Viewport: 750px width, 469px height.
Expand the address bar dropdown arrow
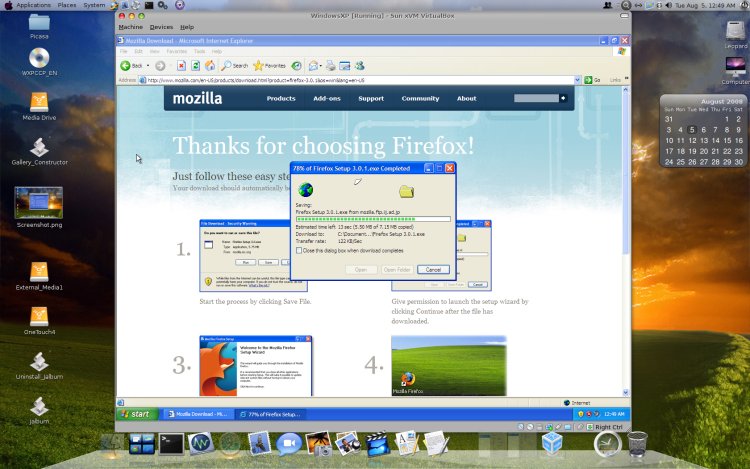[x=577, y=80]
